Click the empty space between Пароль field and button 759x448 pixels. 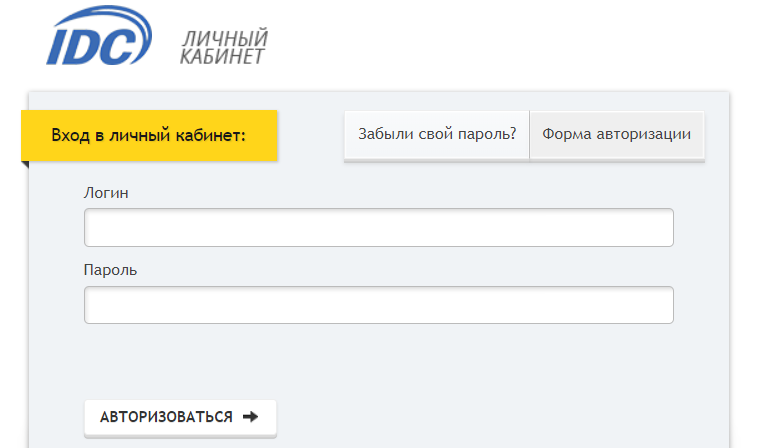pyautogui.click(x=378, y=362)
